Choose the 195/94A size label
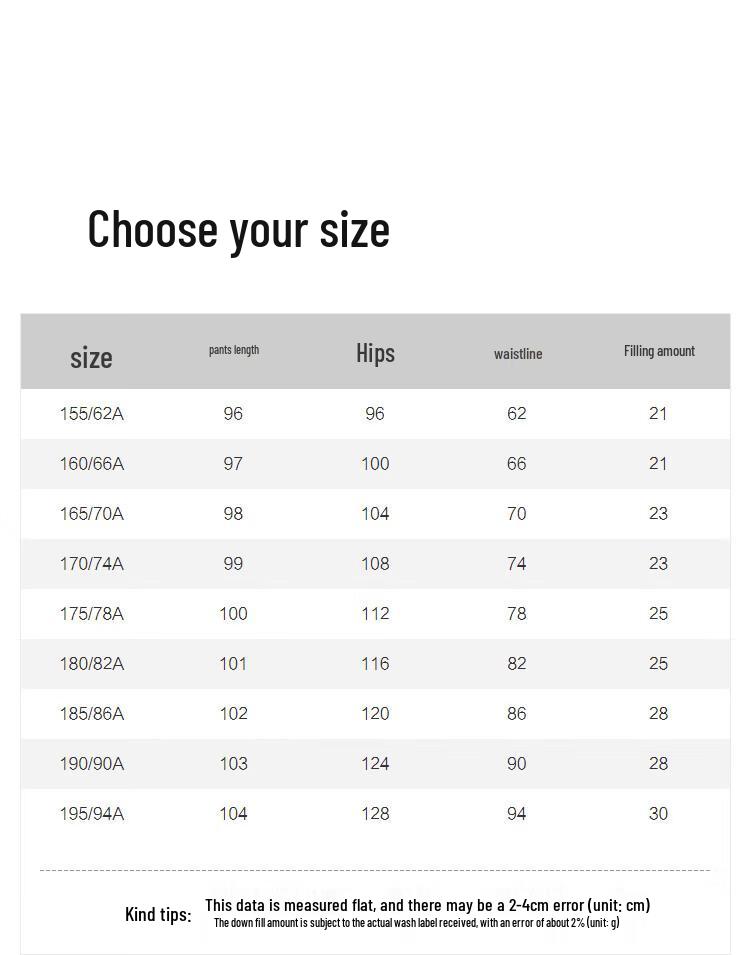Screen dimensions: 750x955 tap(92, 814)
